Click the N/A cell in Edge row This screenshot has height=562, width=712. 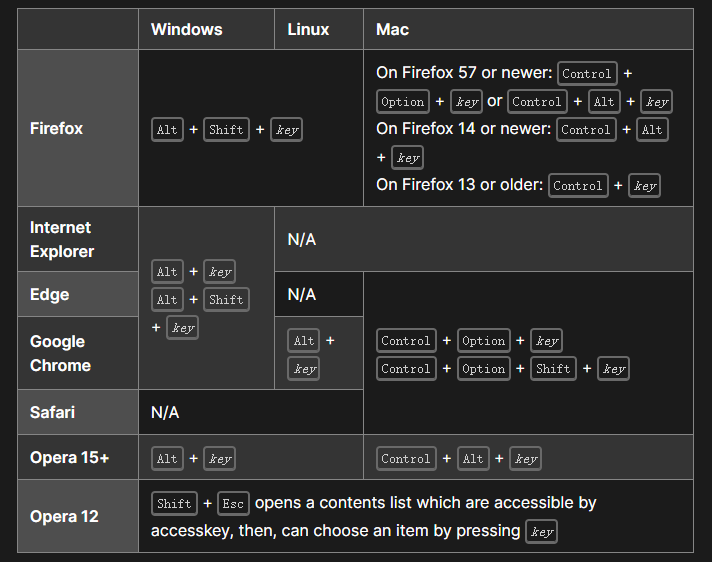tap(301, 294)
